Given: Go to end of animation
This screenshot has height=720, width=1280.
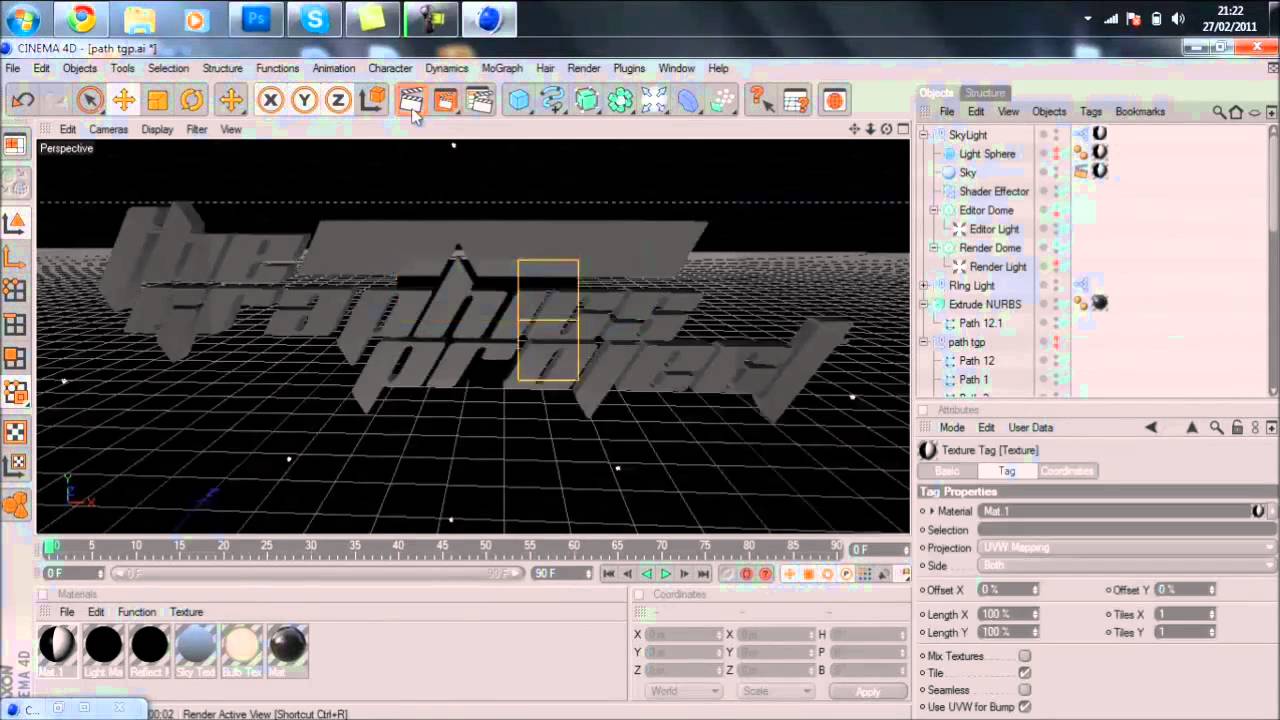Looking at the screenshot, I should [703, 574].
